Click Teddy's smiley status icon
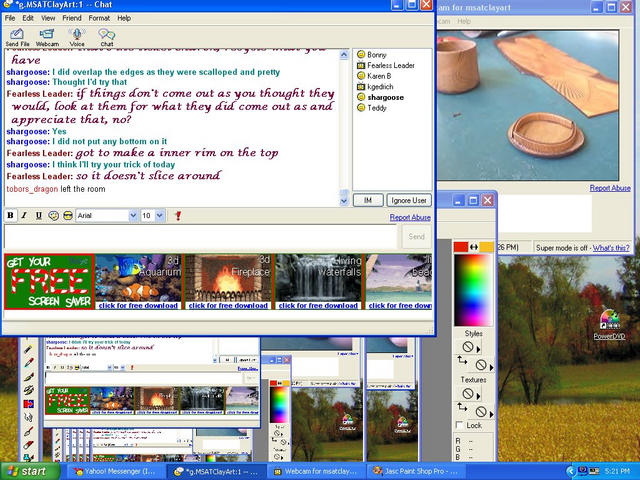This screenshot has height=480, width=640. [x=361, y=108]
